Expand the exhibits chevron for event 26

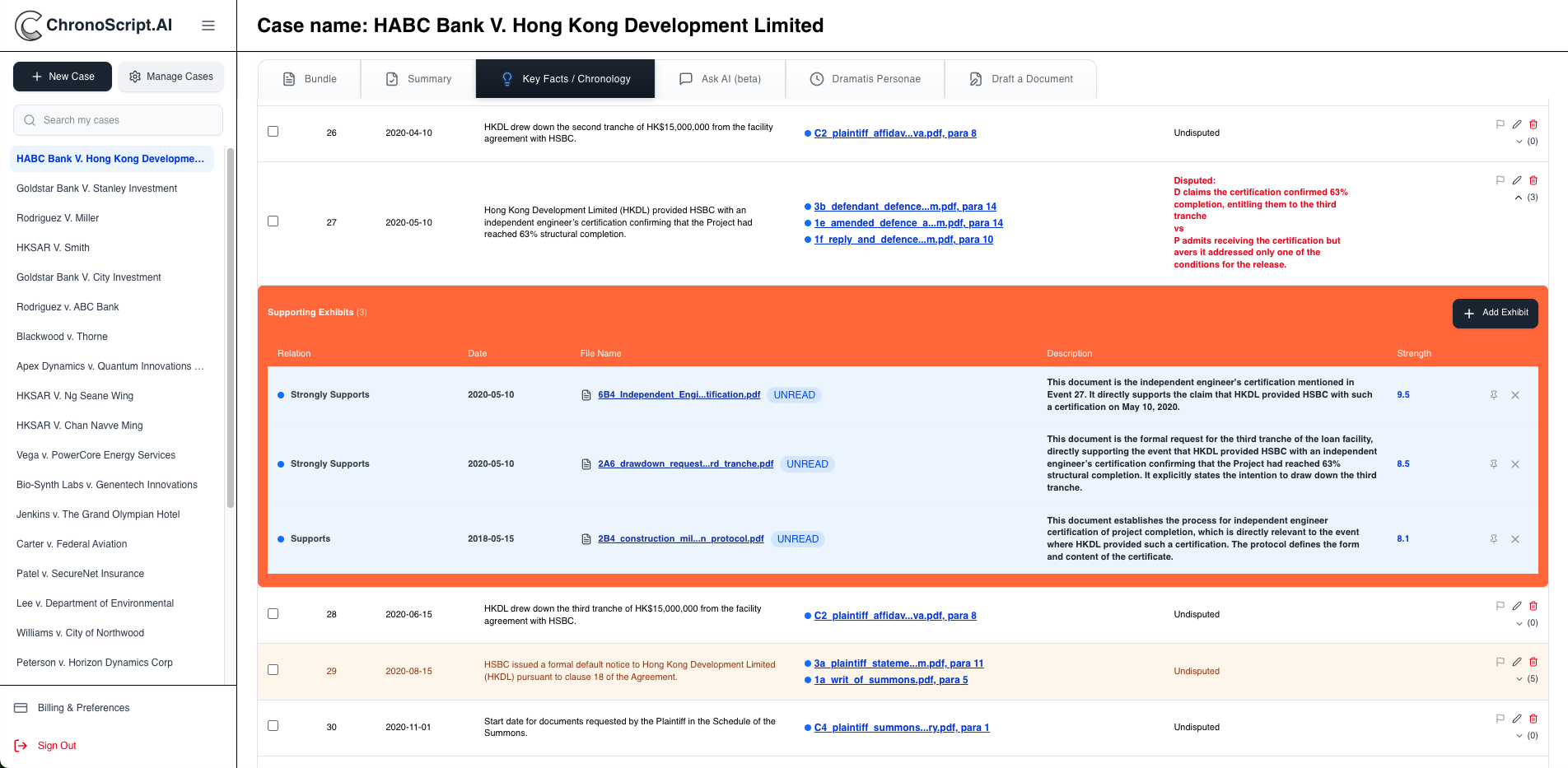tap(1519, 142)
